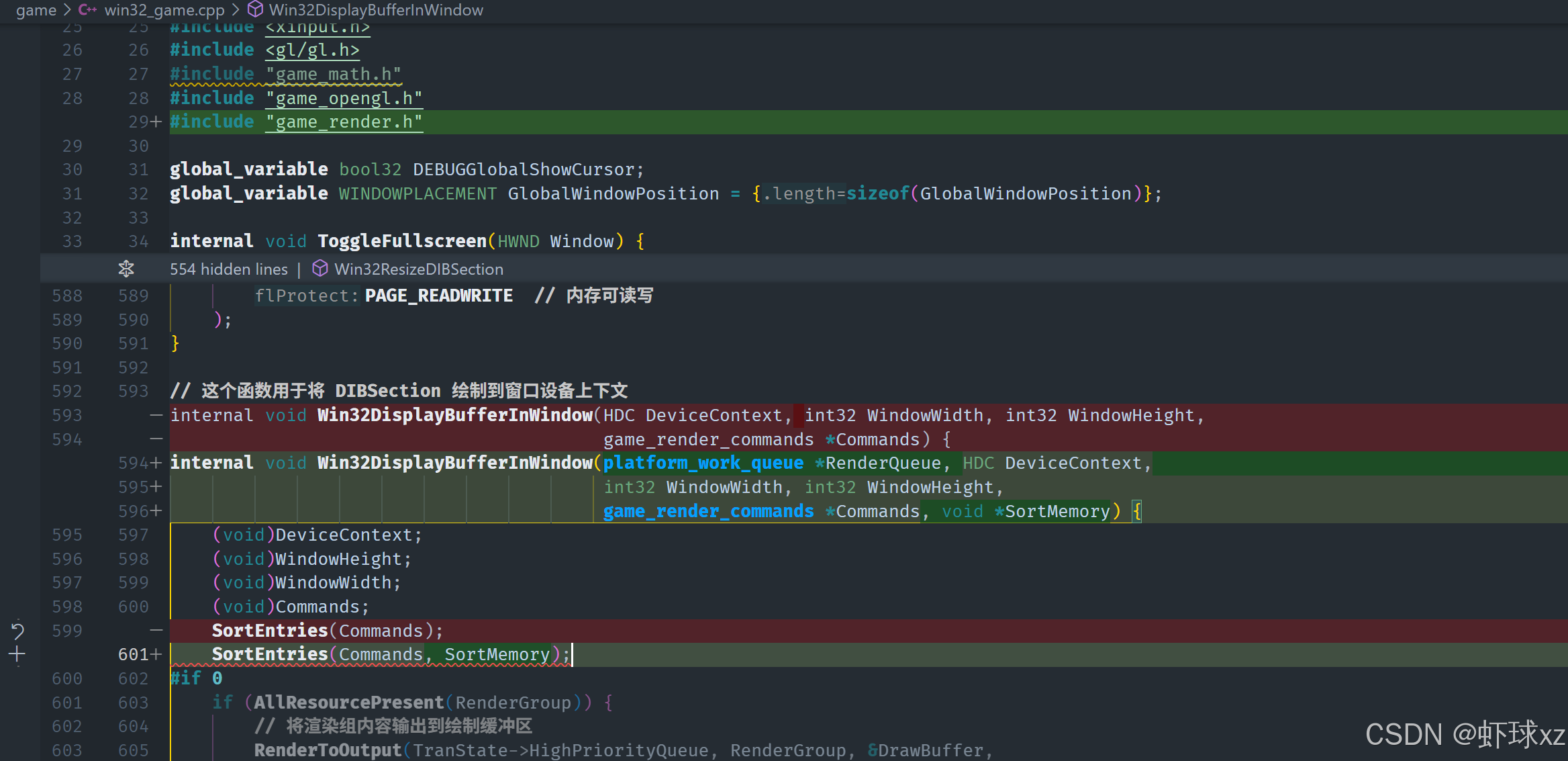
Task: Select win32_game.cpp in the breadcrumb
Action: tap(164, 10)
